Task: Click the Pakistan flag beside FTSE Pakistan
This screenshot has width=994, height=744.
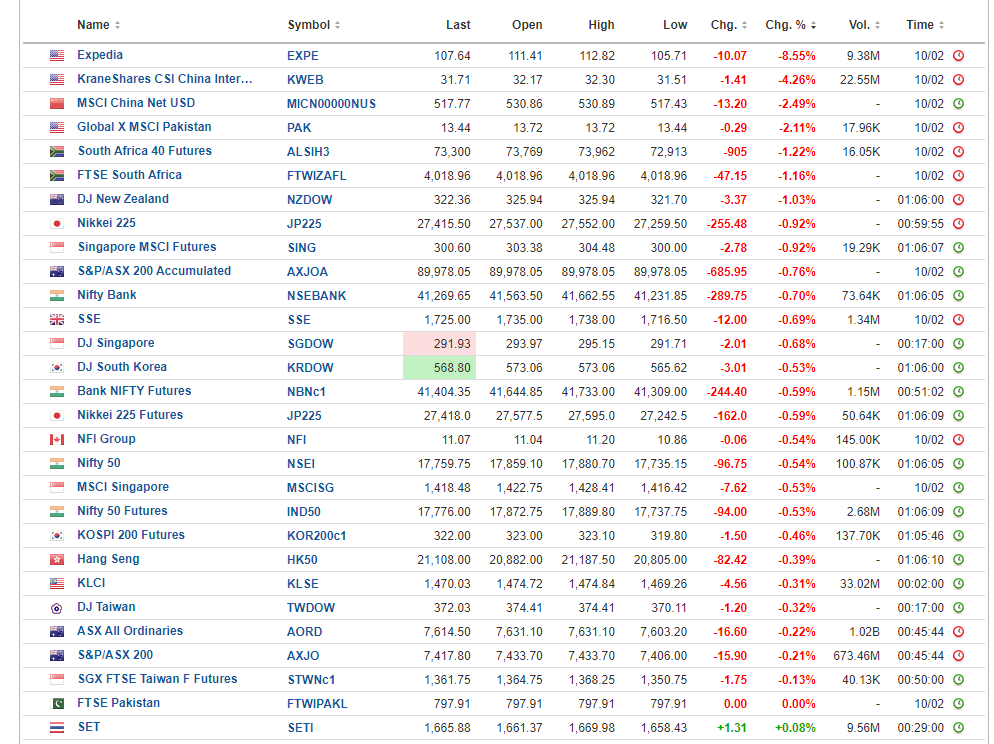Action: click(57, 703)
